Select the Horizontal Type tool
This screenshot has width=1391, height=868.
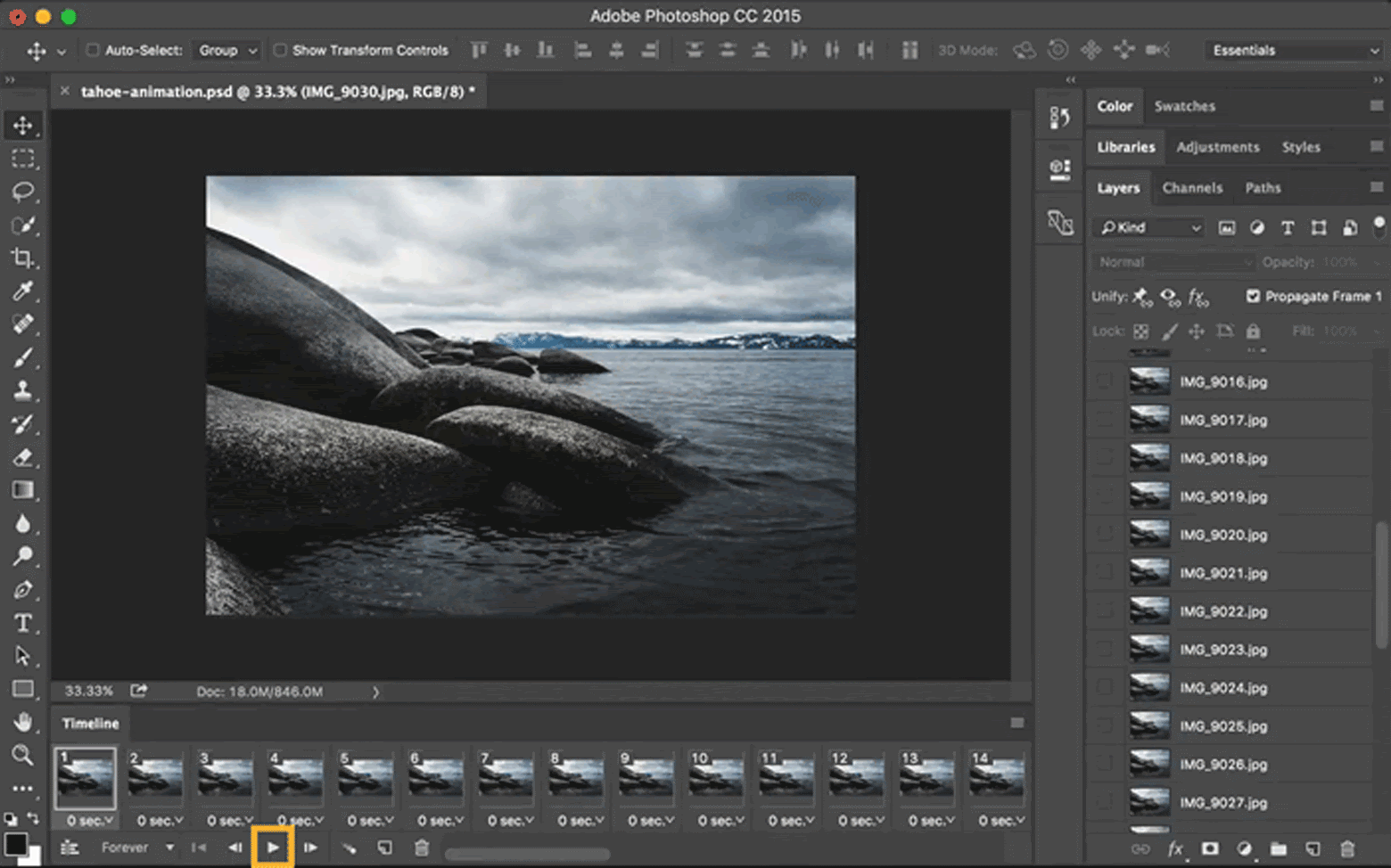pos(23,623)
